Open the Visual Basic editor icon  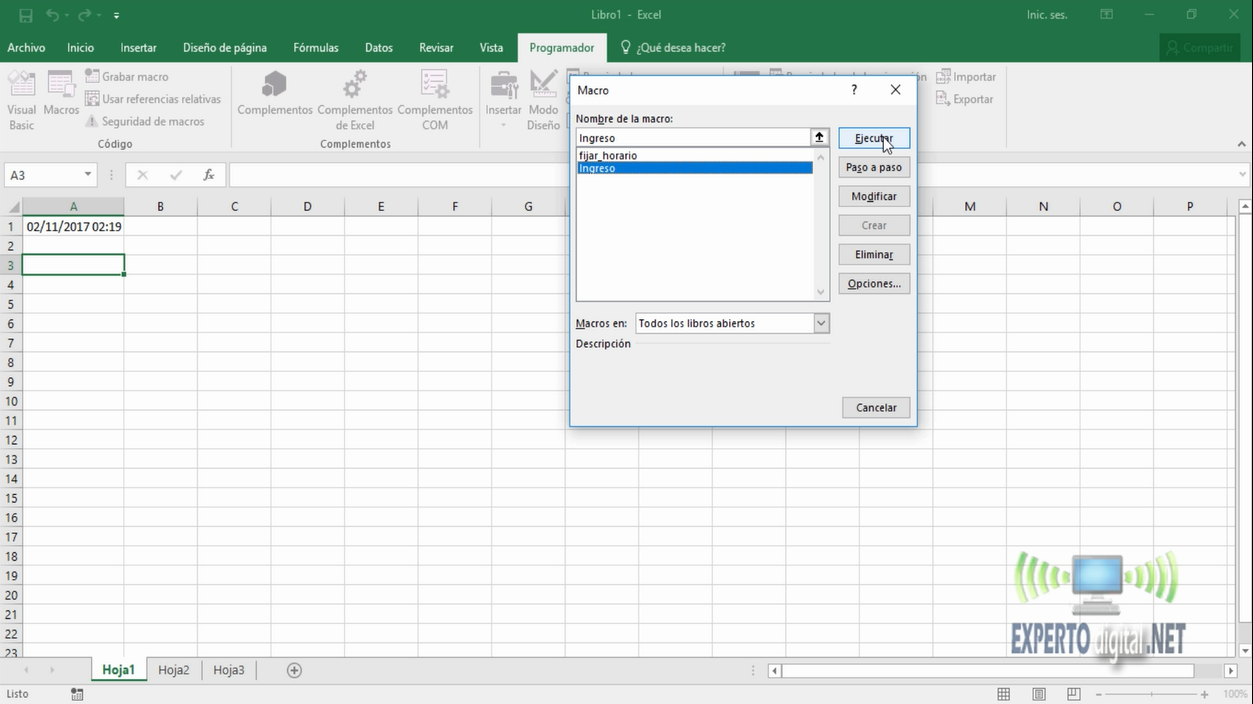22,90
